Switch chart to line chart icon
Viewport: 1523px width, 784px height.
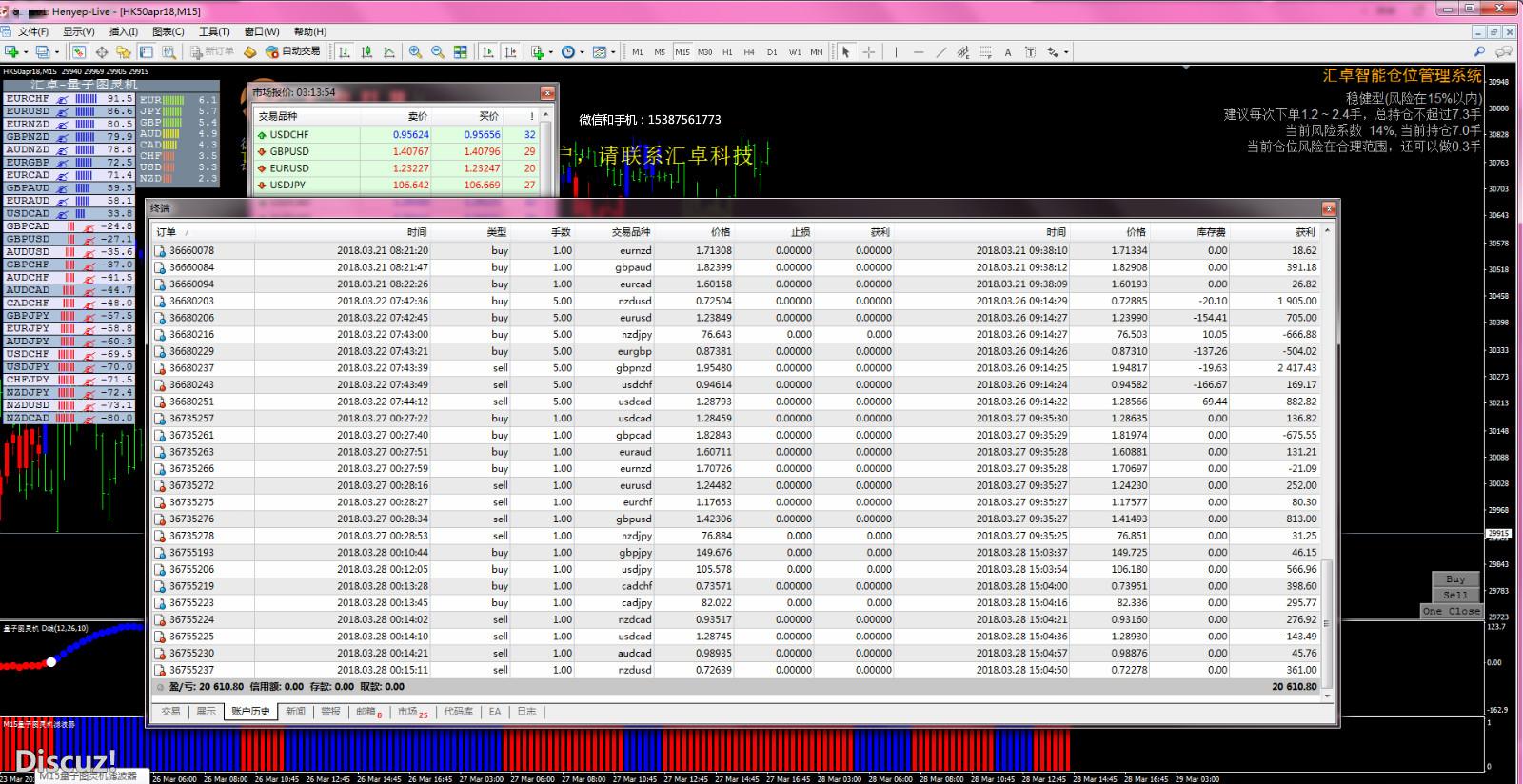point(389,52)
